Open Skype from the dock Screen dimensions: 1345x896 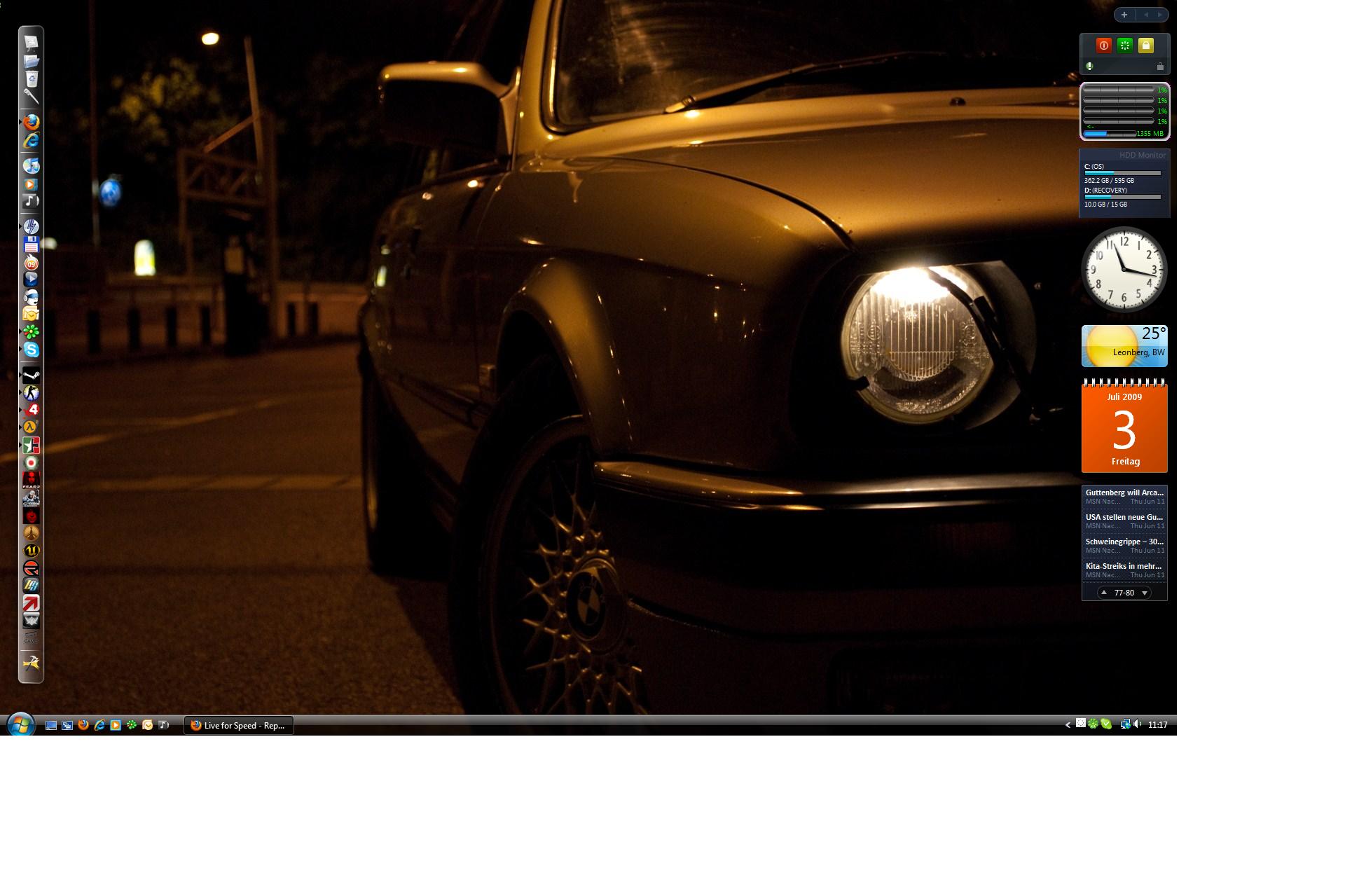[31, 350]
